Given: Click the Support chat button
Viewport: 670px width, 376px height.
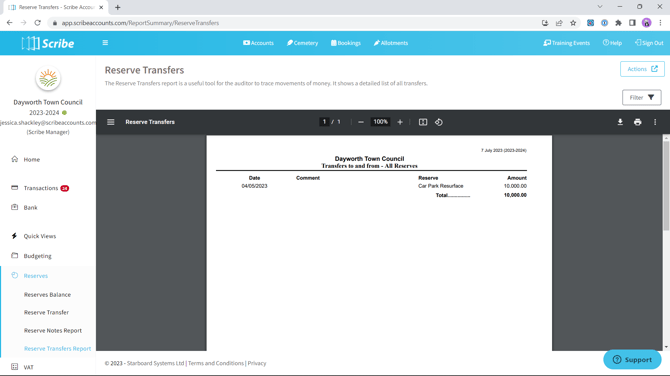Looking at the screenshot, I should 632,360.
